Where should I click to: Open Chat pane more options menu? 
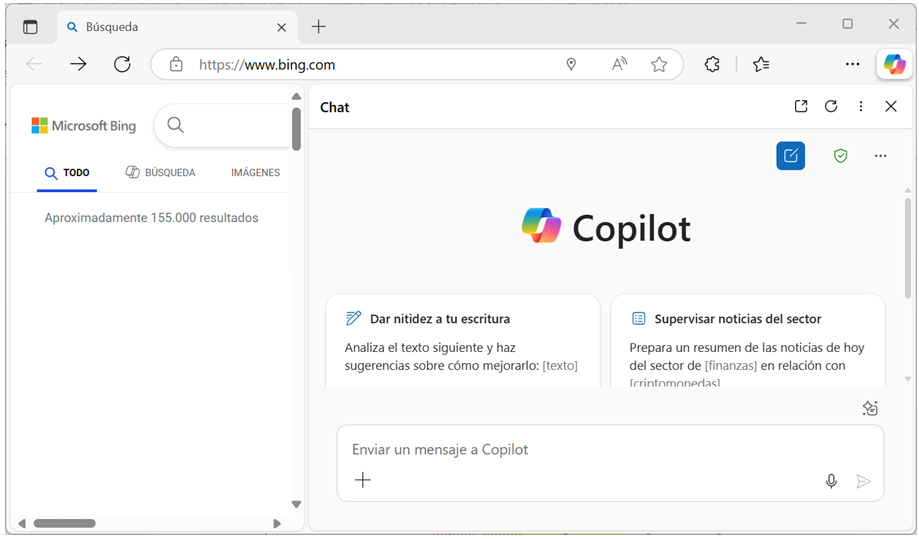point(860,106)
